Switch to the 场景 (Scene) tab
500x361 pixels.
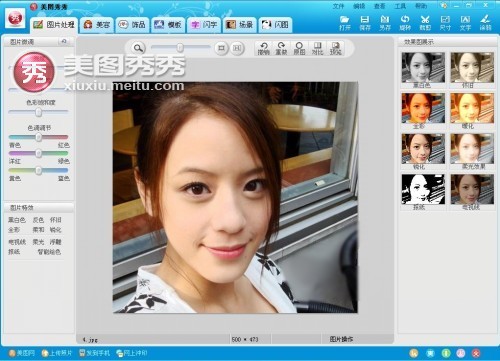coord(239,25)
